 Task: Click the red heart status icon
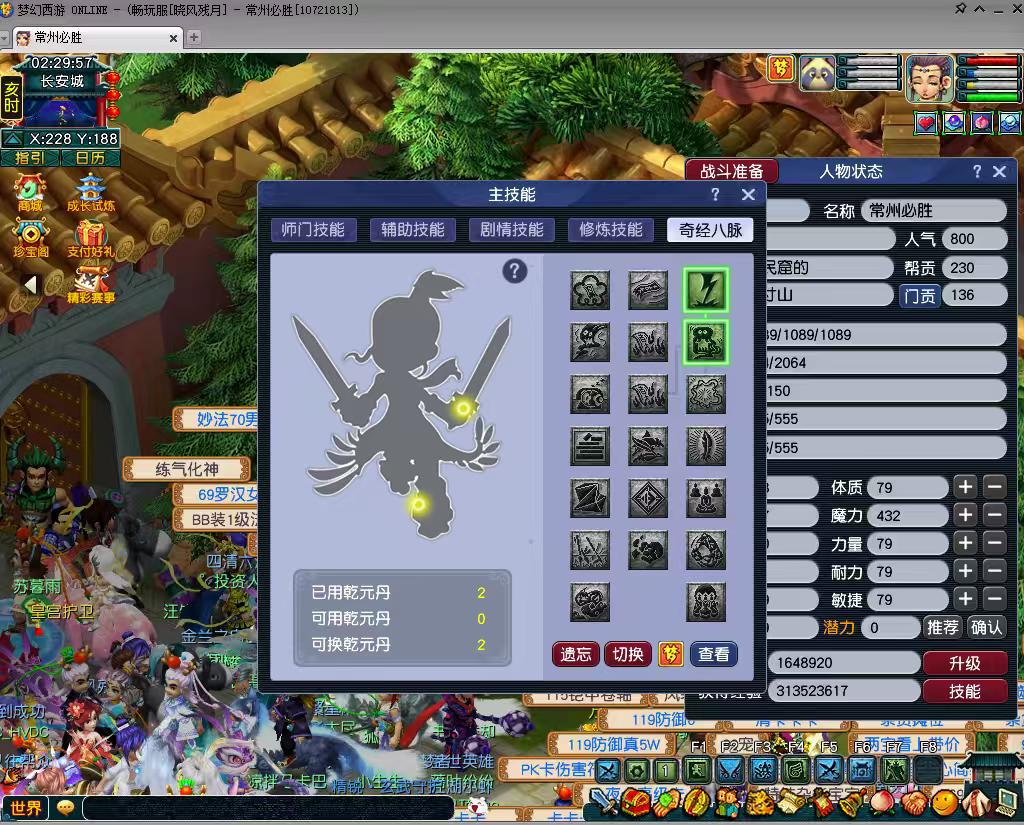(x=925, y=123)
